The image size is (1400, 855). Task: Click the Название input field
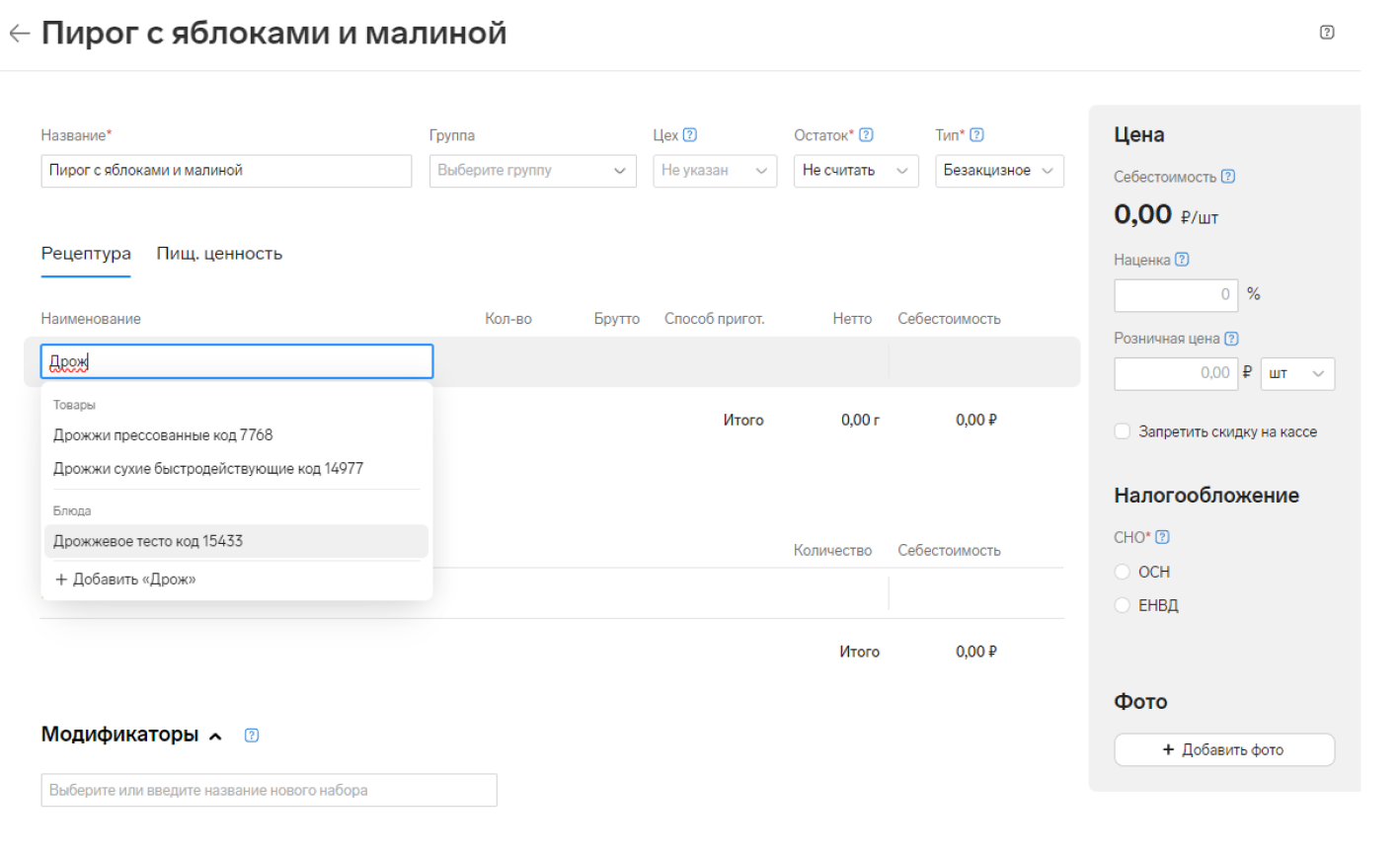coord(226,171)
